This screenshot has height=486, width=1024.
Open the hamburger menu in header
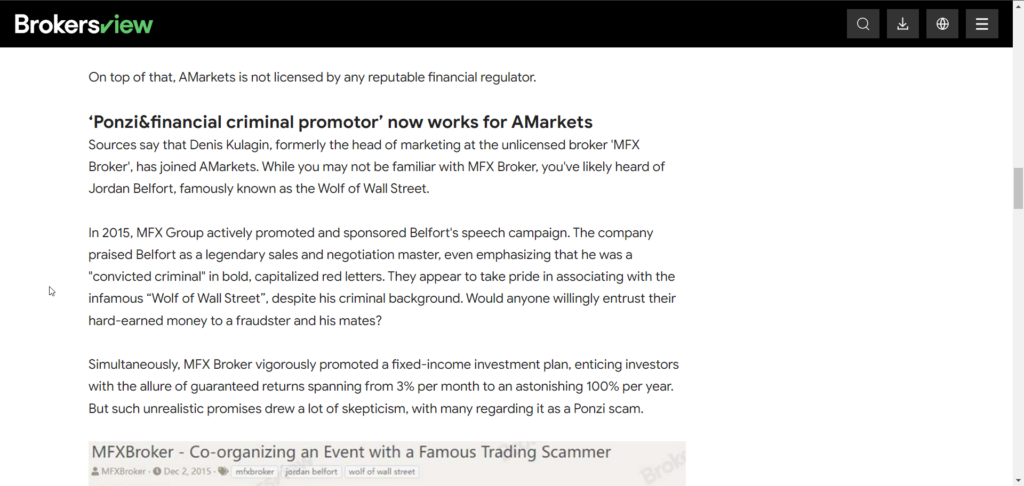click(981, 24)
